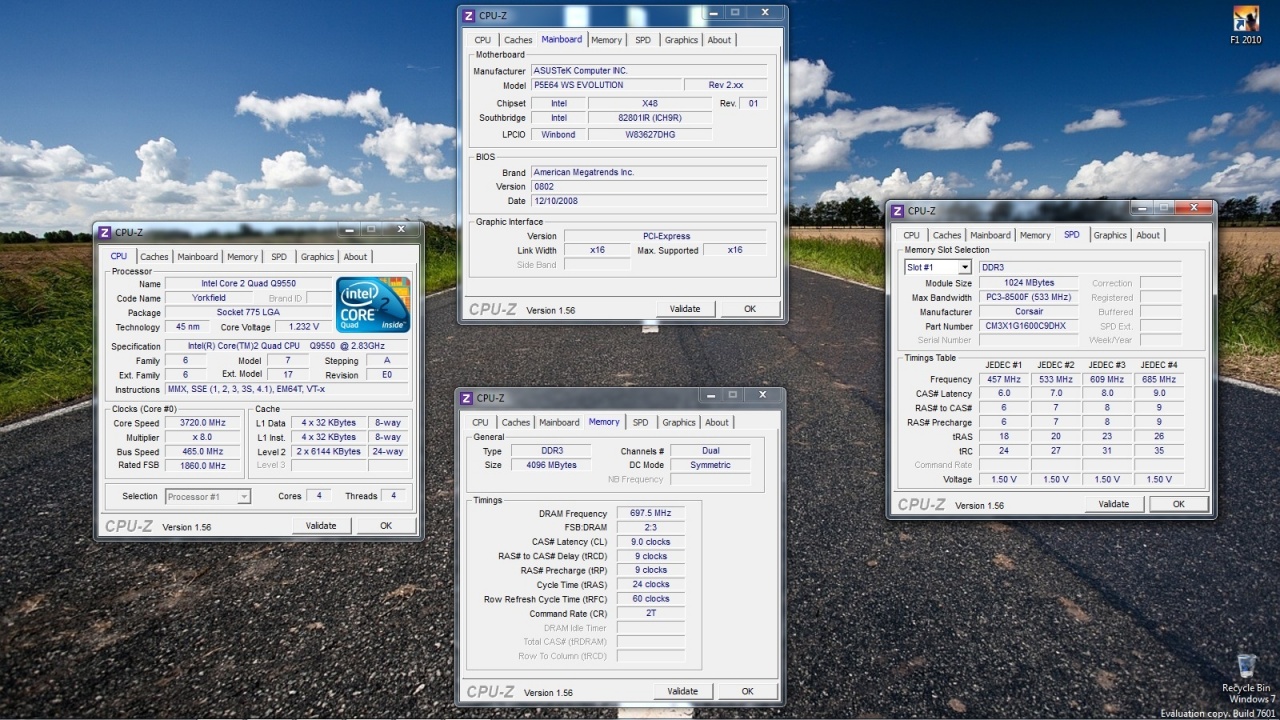Click the CPU-Z title icon in Mainboard window
Viewport: 1280px width, 720px height.
[x=469, y=15]
